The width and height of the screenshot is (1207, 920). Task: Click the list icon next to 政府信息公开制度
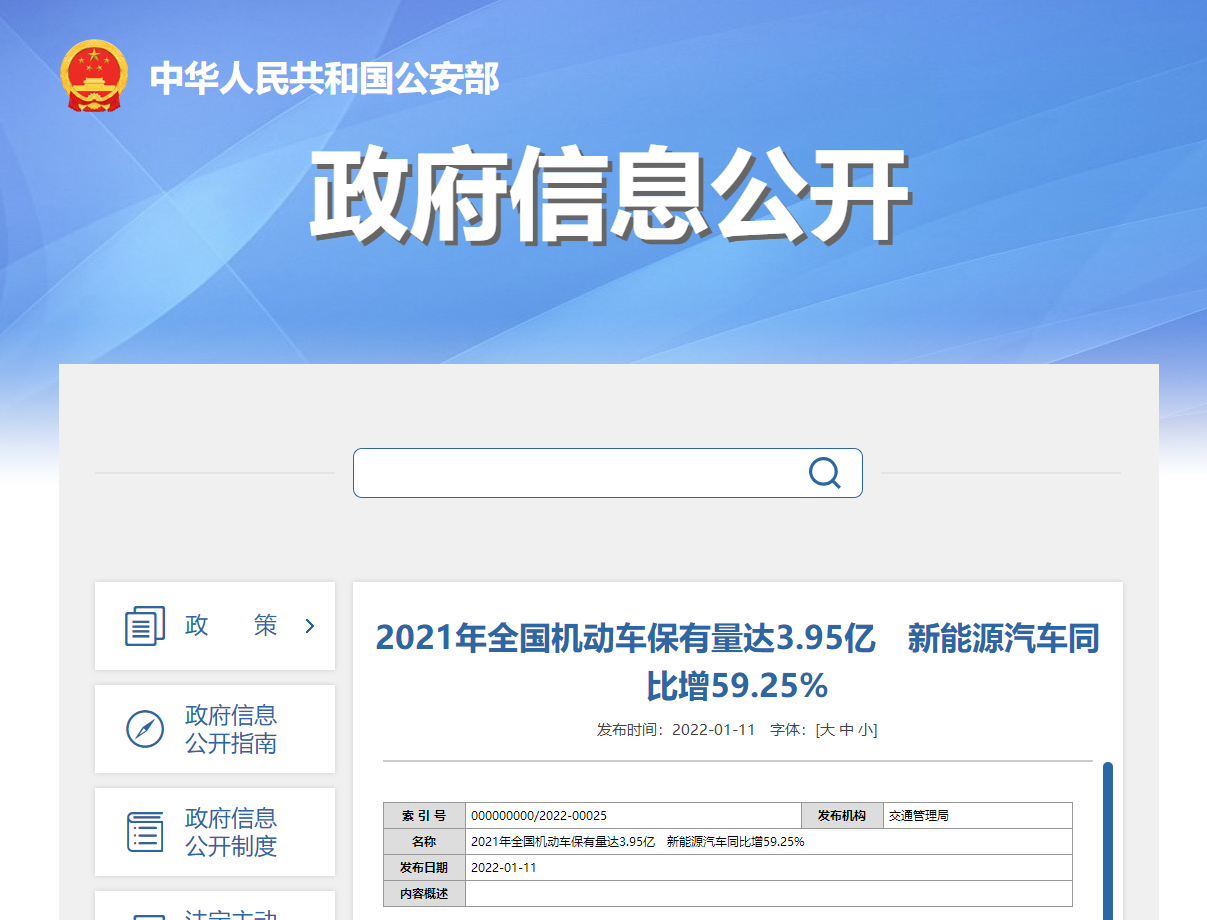click(x=146, y=832)
